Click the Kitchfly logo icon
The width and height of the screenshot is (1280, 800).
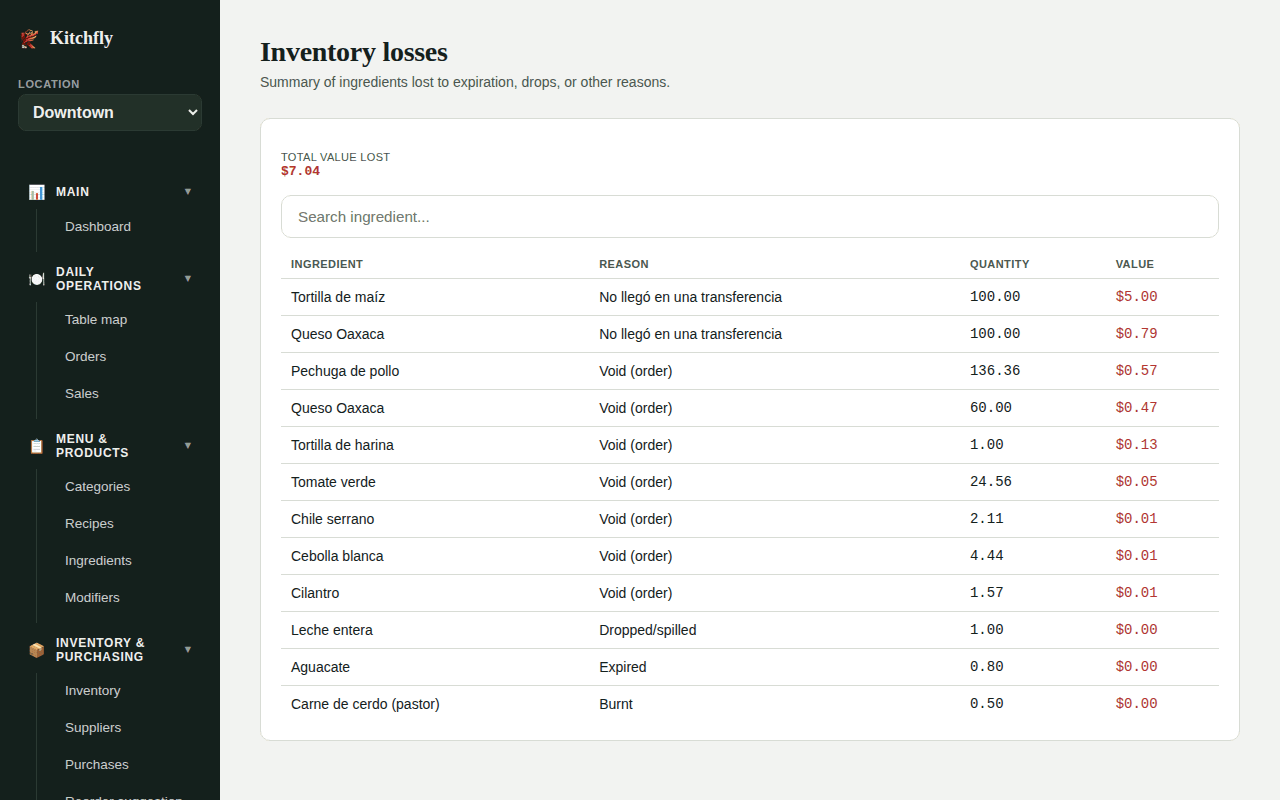pos(30,39)
